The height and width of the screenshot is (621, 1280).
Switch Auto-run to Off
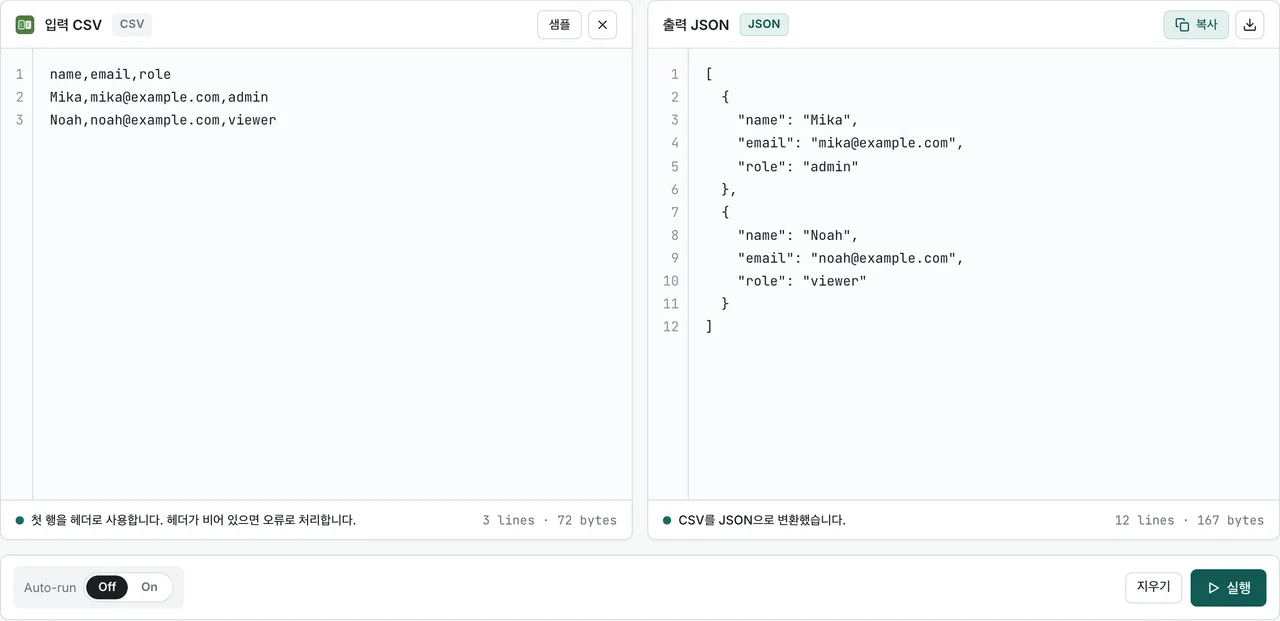pyautogui.click(x=107, y=587)
